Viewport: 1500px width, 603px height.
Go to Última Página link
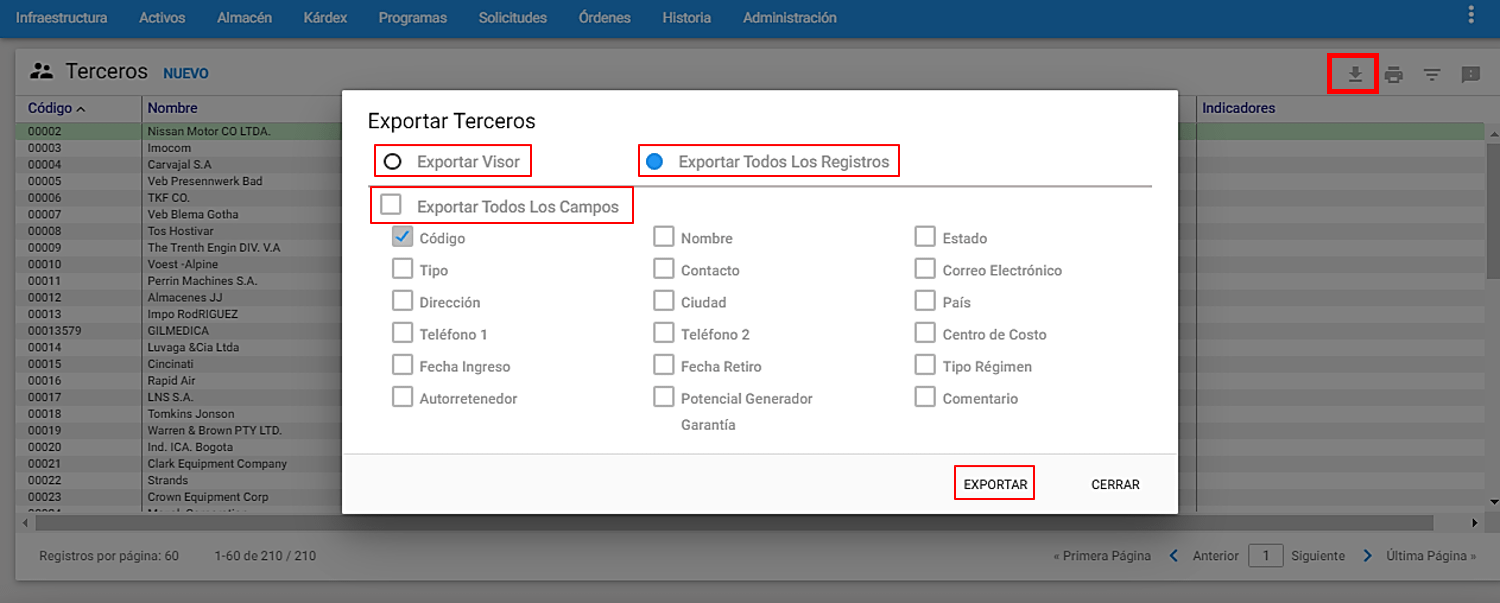coord(1432,555)
